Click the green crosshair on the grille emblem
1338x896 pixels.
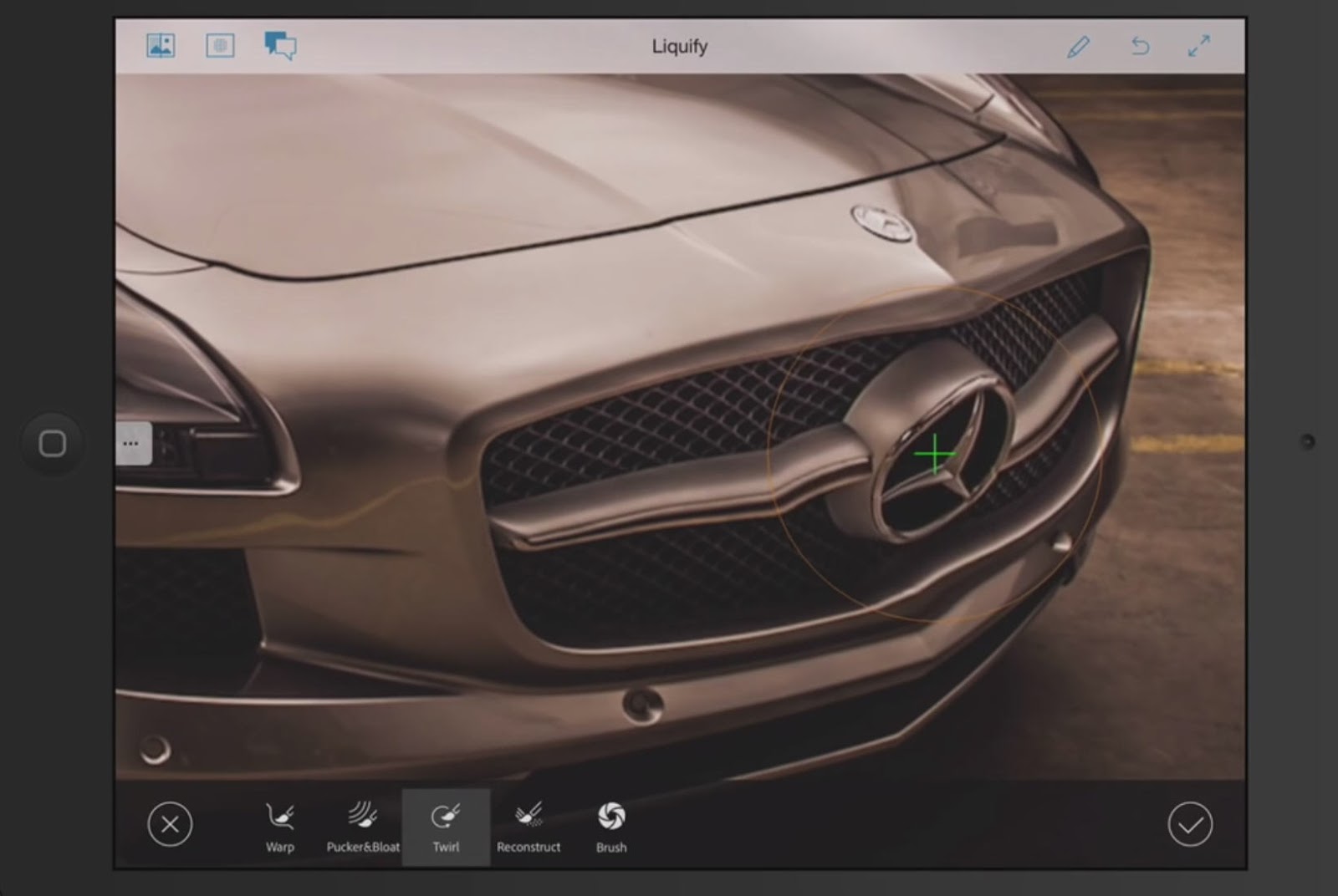[x=935, y=455]
